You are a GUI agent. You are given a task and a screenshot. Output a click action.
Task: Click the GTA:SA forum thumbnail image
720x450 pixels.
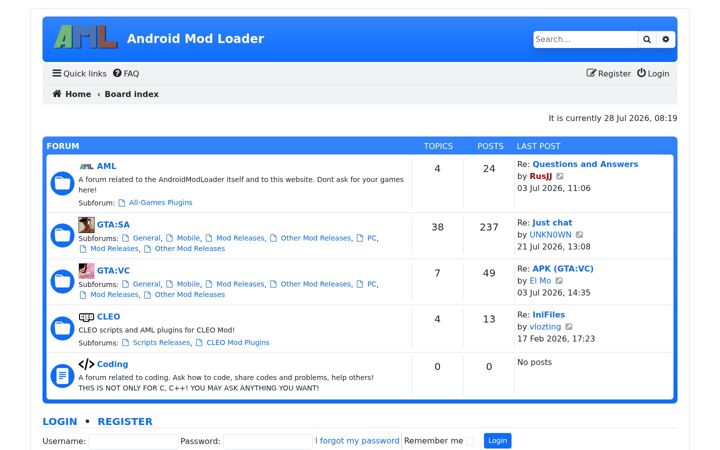[86, 225]
